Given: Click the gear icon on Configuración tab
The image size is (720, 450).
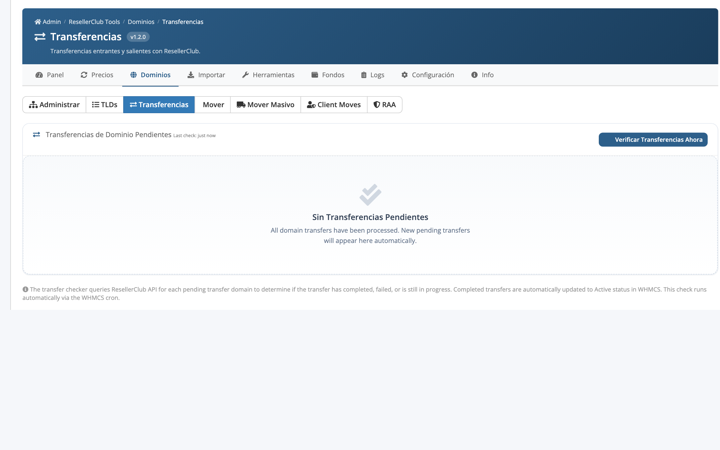Looking at the screenshot, I should tap(405, 75).
